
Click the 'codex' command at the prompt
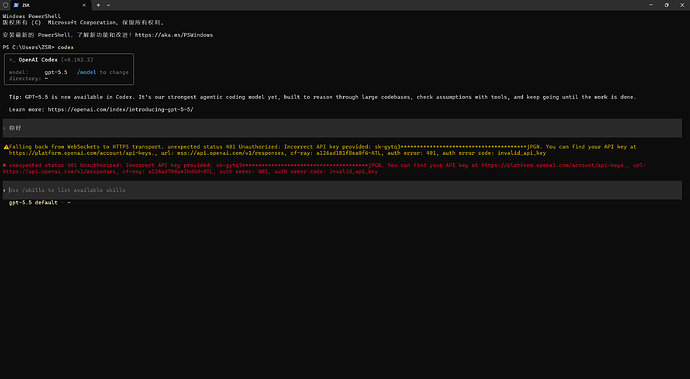(x=66, y=47)
